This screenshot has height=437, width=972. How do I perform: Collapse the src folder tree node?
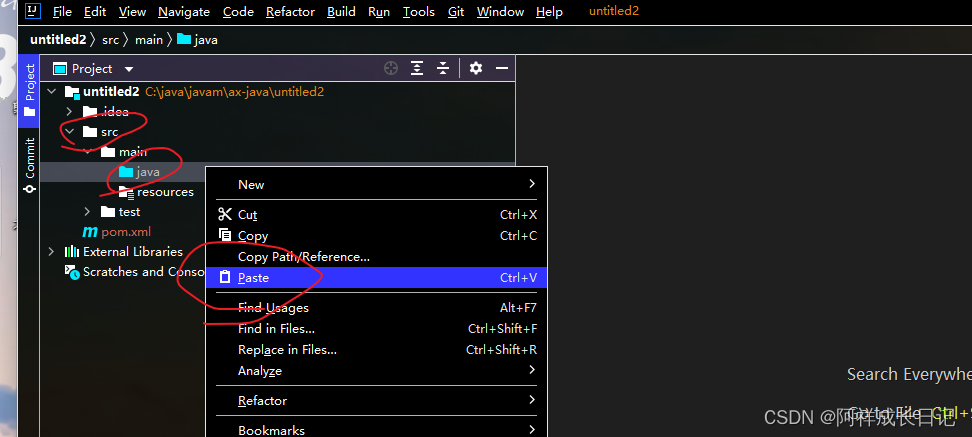69,132
